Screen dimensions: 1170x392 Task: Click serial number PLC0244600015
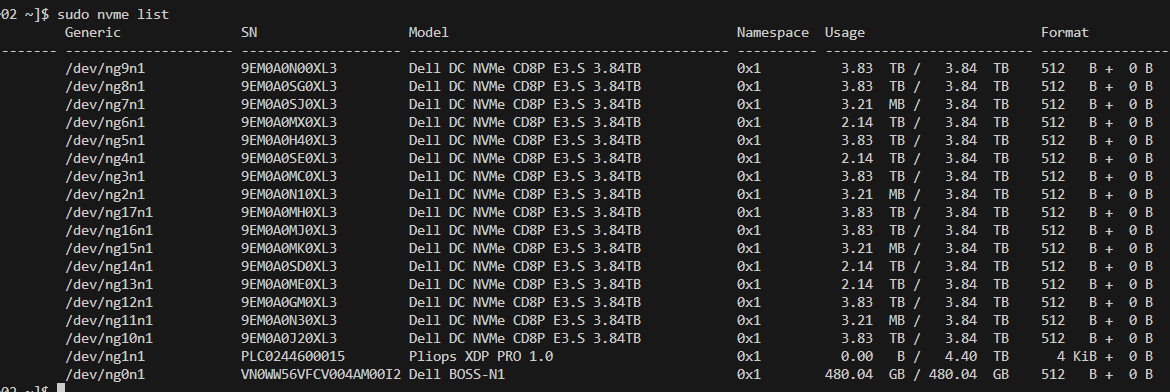[x=293, y=356]
